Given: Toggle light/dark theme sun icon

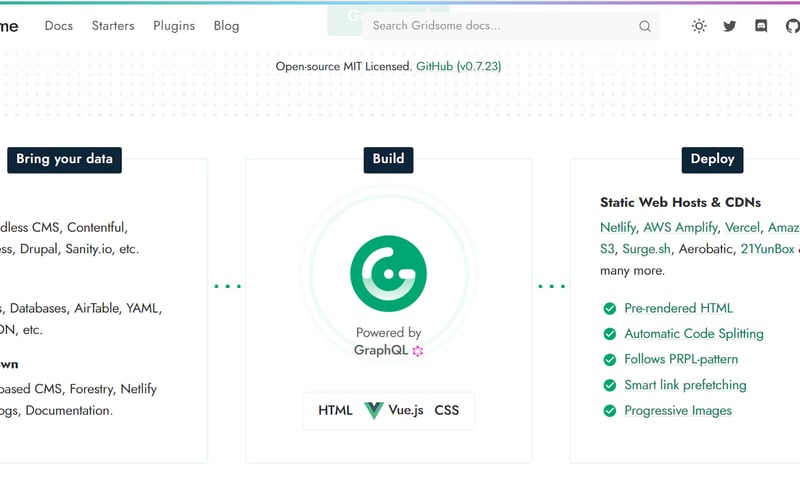Looking at the screenshot, I should tap(699, 26).
